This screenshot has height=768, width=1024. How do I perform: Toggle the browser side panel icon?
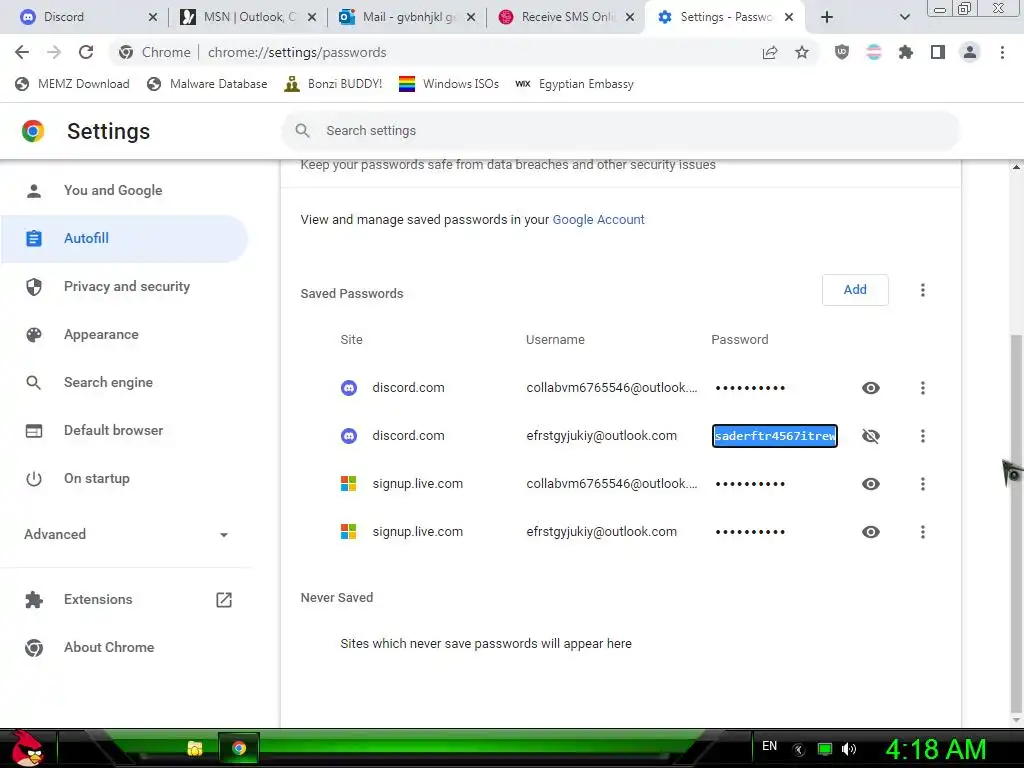[x=938, y=52]
